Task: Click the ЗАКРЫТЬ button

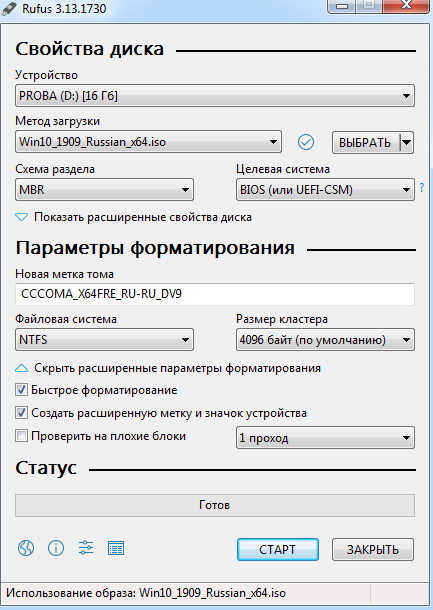Action: 373,549
